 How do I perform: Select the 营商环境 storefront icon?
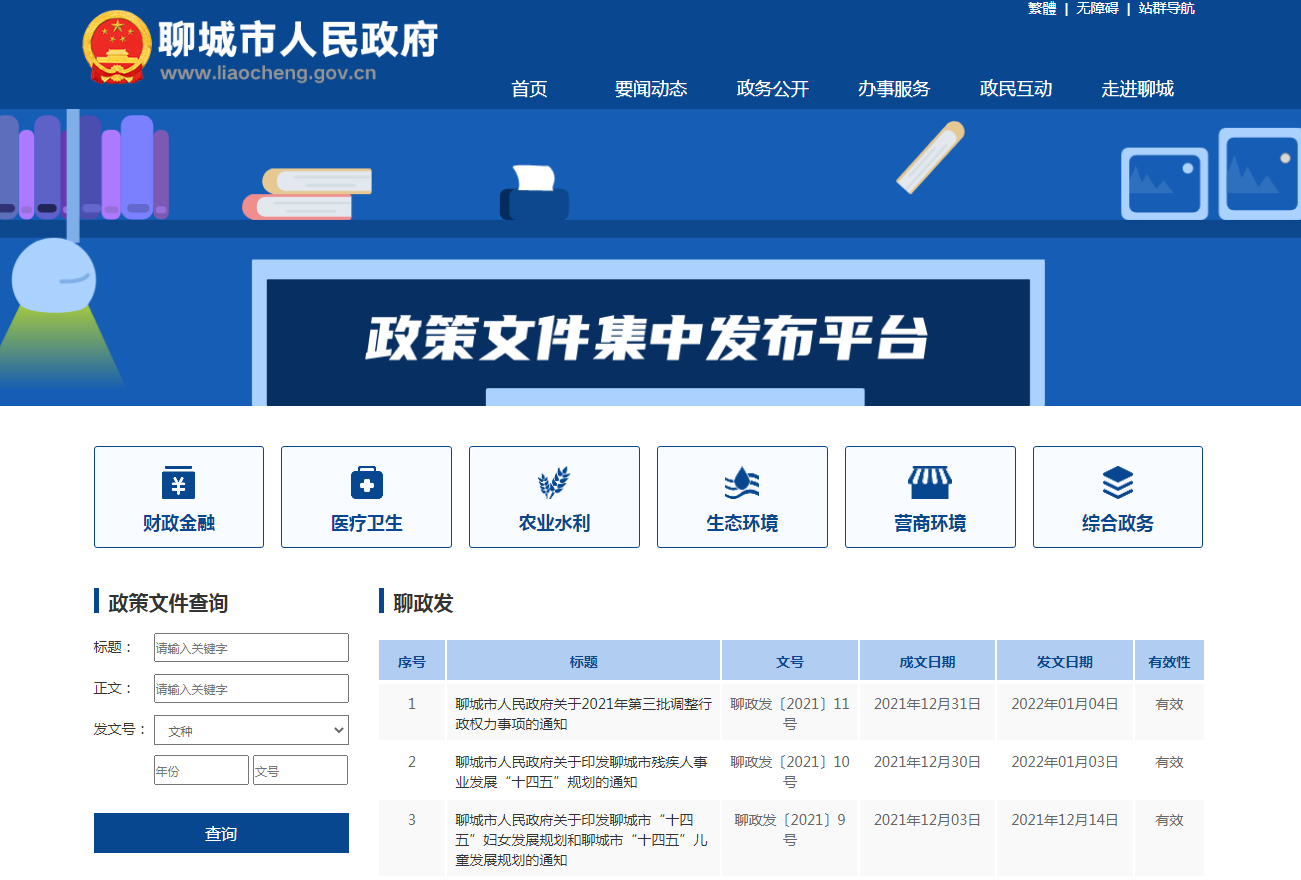[929, 481]
